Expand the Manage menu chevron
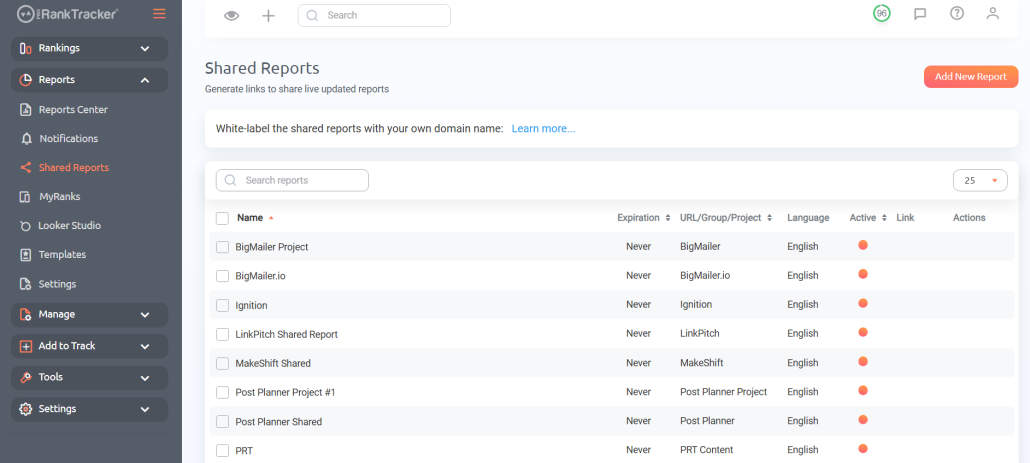This screenshot has width=1030, height=463. click(145, 315)
